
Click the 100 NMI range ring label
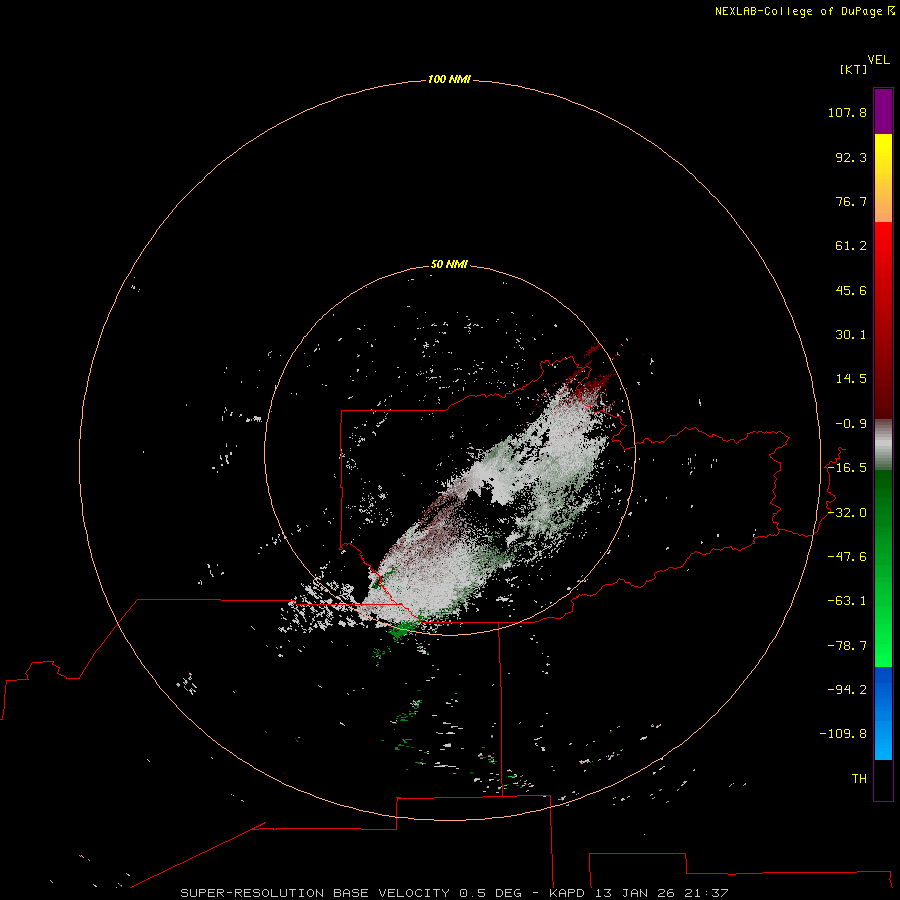(449, 79)
